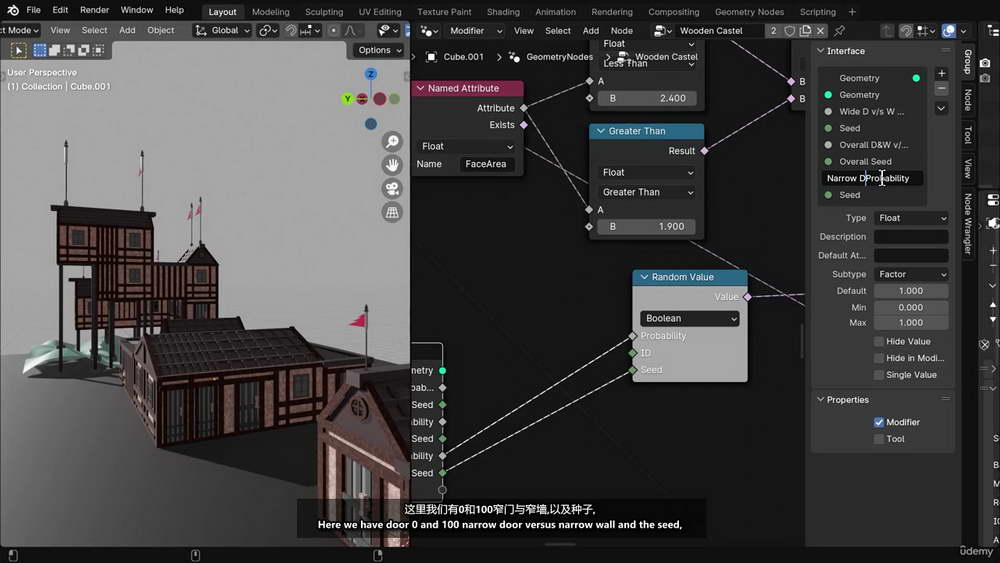Select the tweak select tool icon
Viewport: 1000px width, 563px height.
click(x=18, y=50)
